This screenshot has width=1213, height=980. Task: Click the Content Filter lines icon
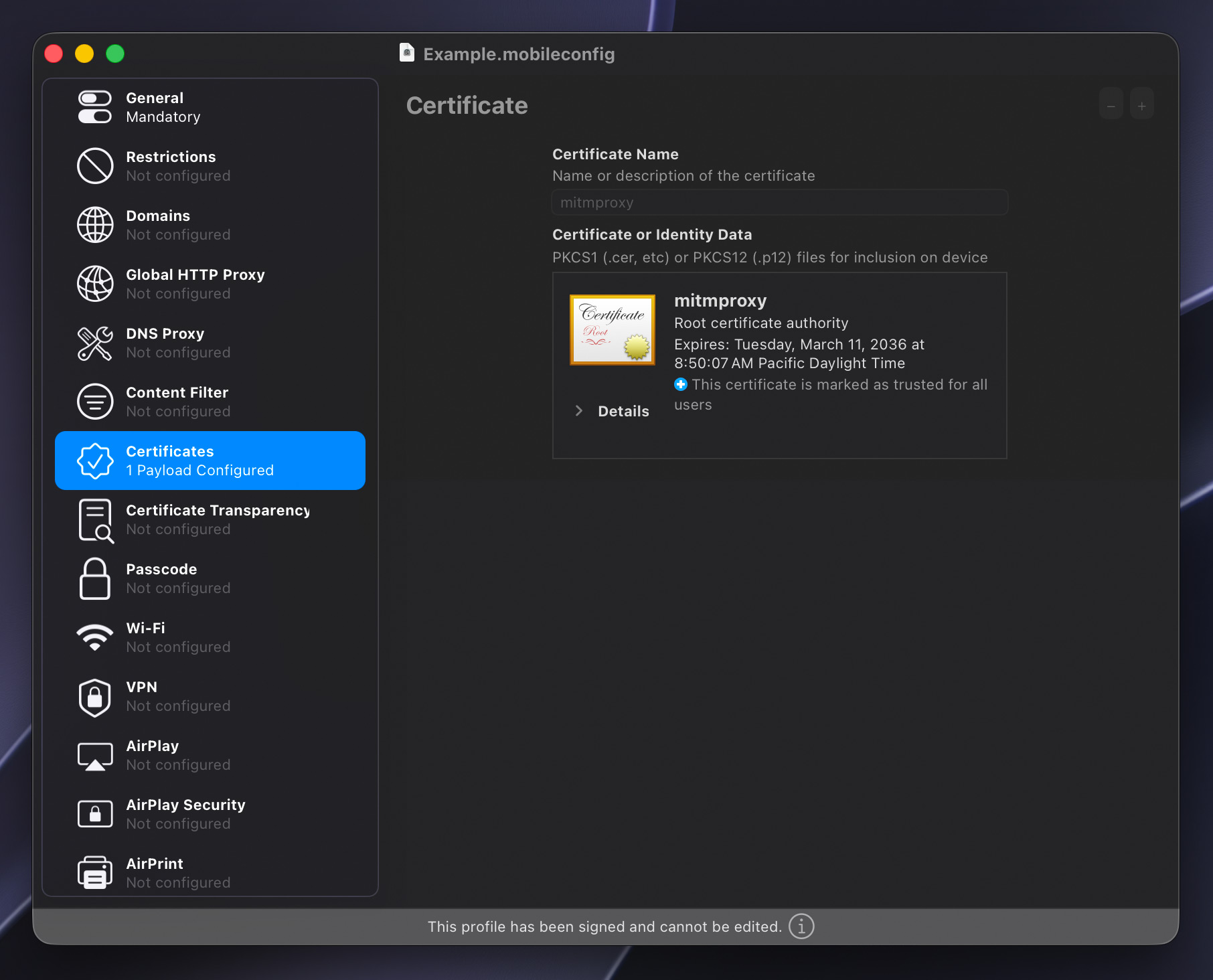pos(95,402)
